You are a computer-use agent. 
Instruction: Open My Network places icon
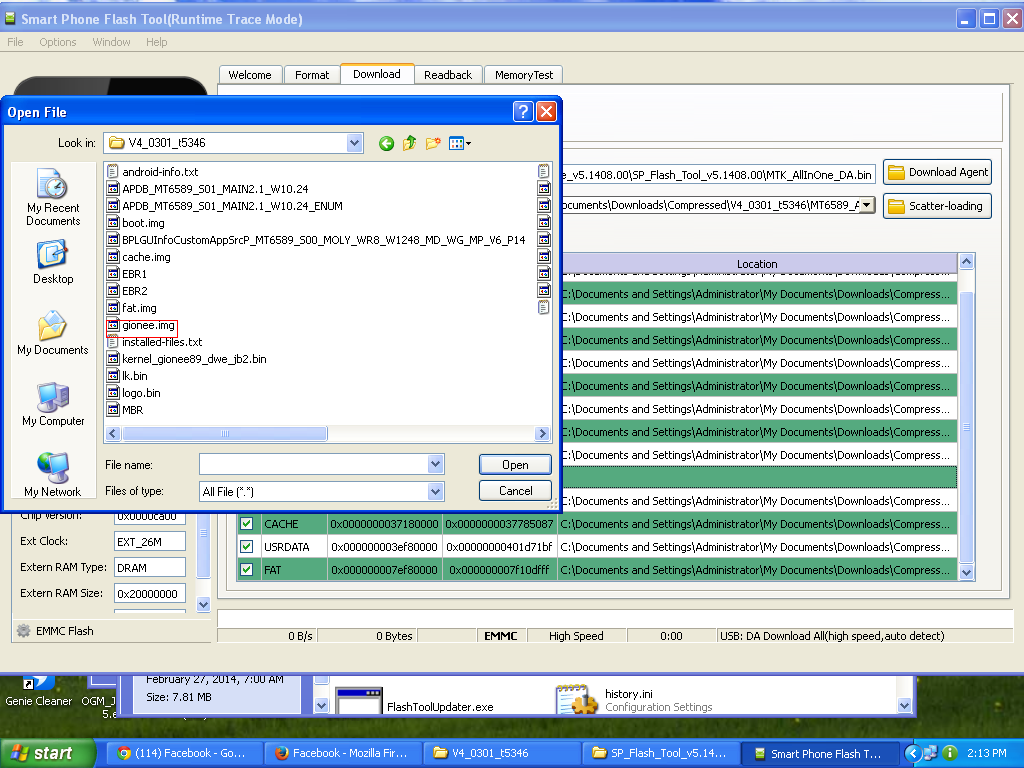click(x=53, y=475)
